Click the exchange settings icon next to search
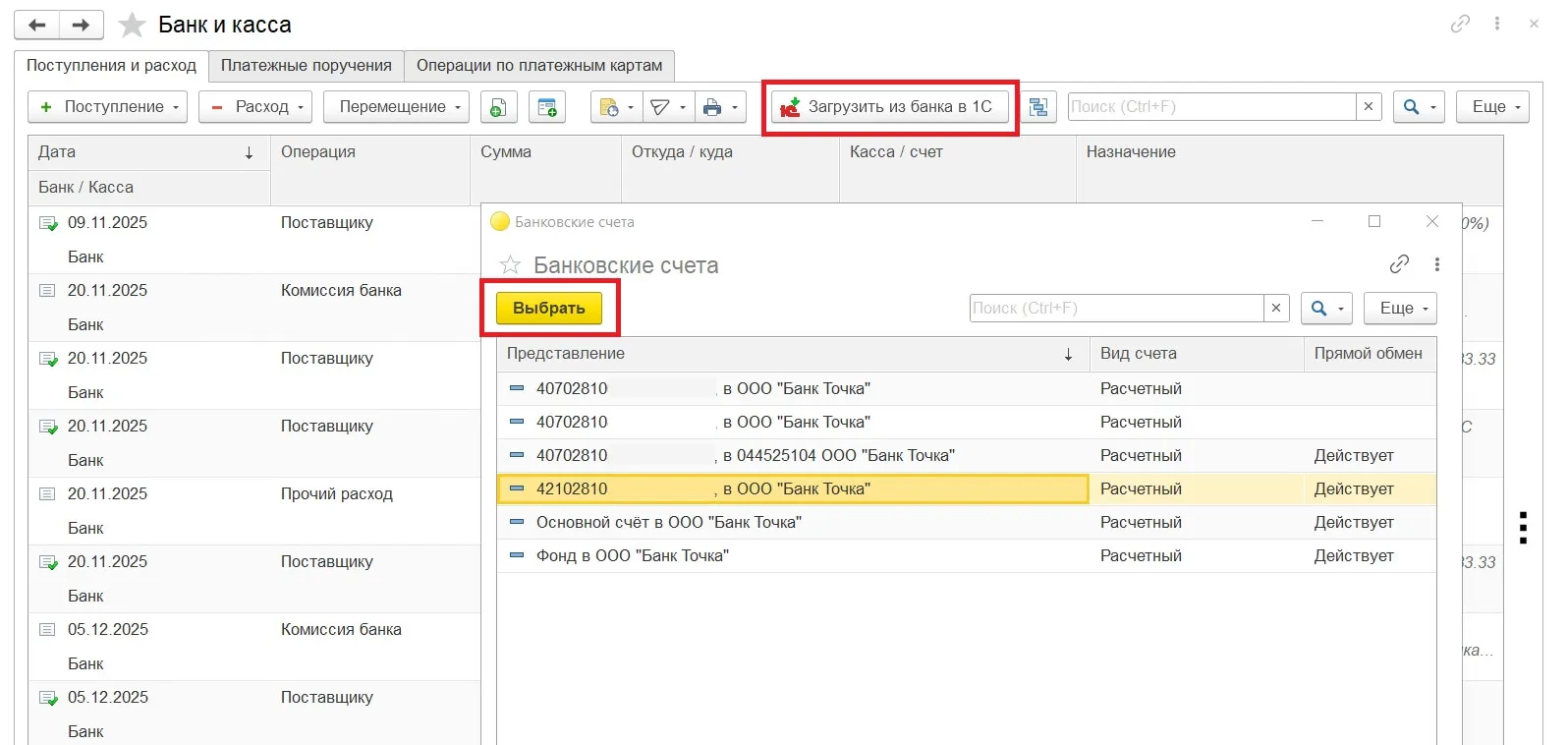 1038,107
